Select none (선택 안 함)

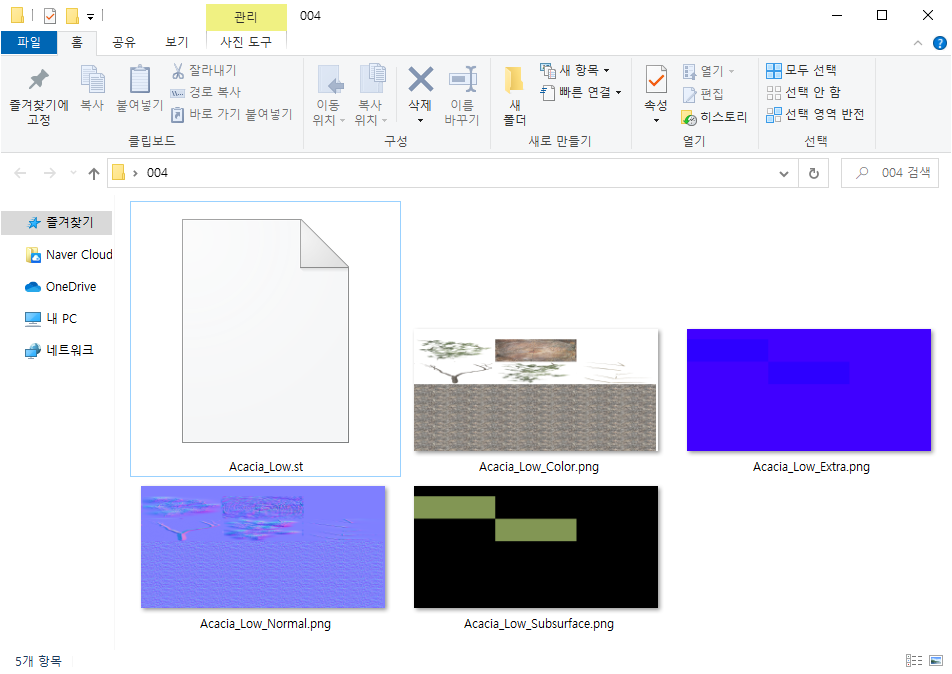click(x=803, y=92)
